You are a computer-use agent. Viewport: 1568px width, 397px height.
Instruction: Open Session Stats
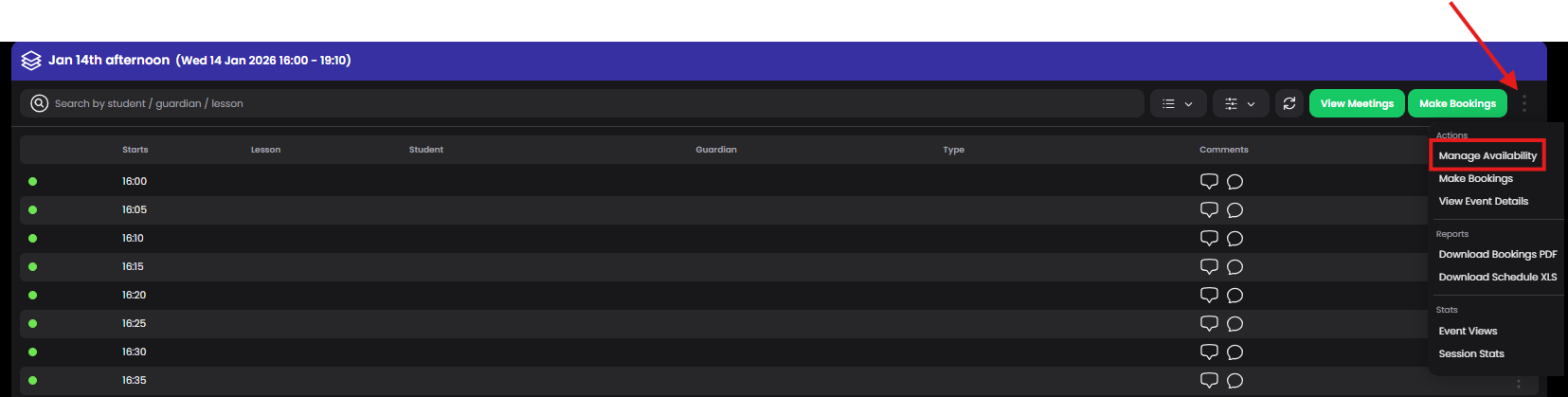1471,353
